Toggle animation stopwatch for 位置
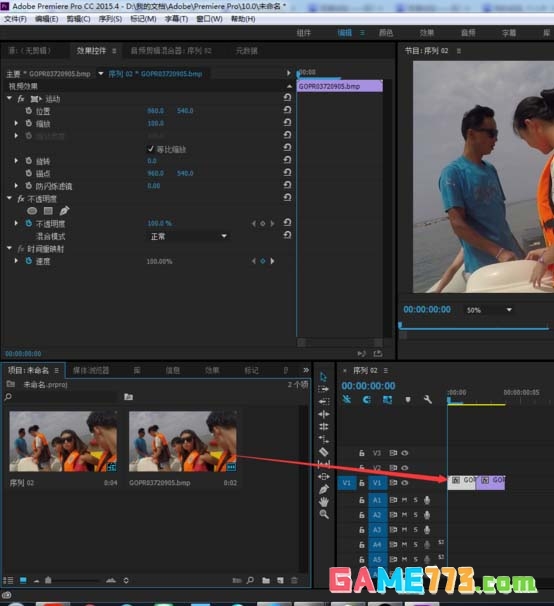 [29, 111]
